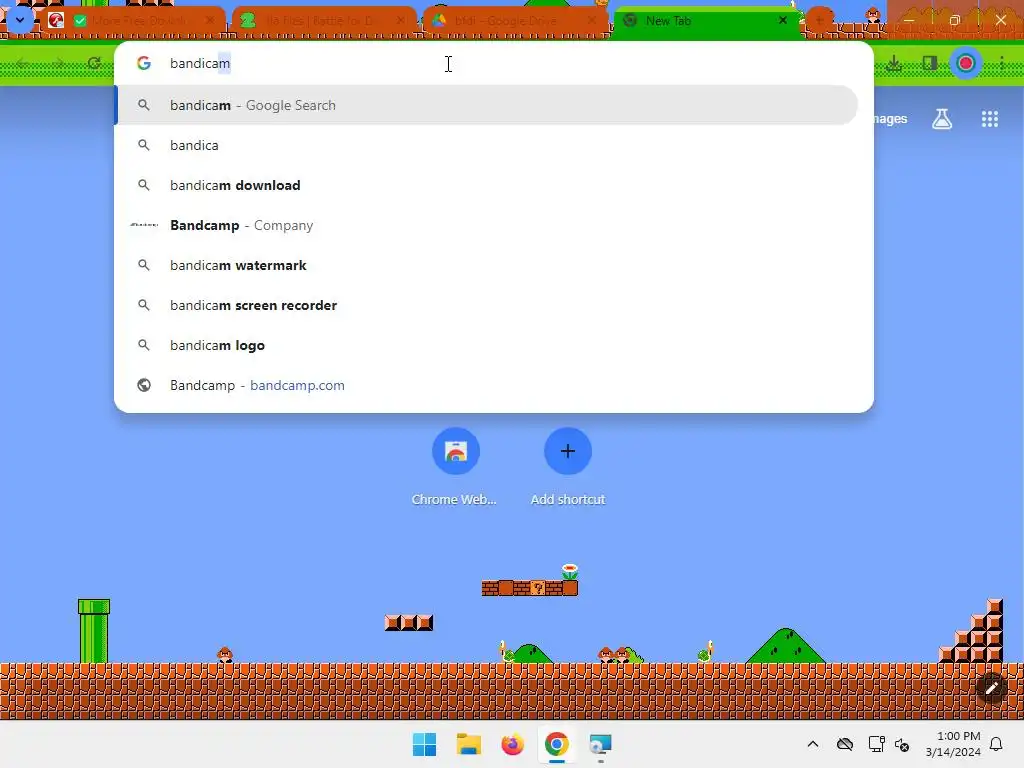
Task: Close the 'New Tab' tab
Action: pyautogui.click(x=782, y=21)
